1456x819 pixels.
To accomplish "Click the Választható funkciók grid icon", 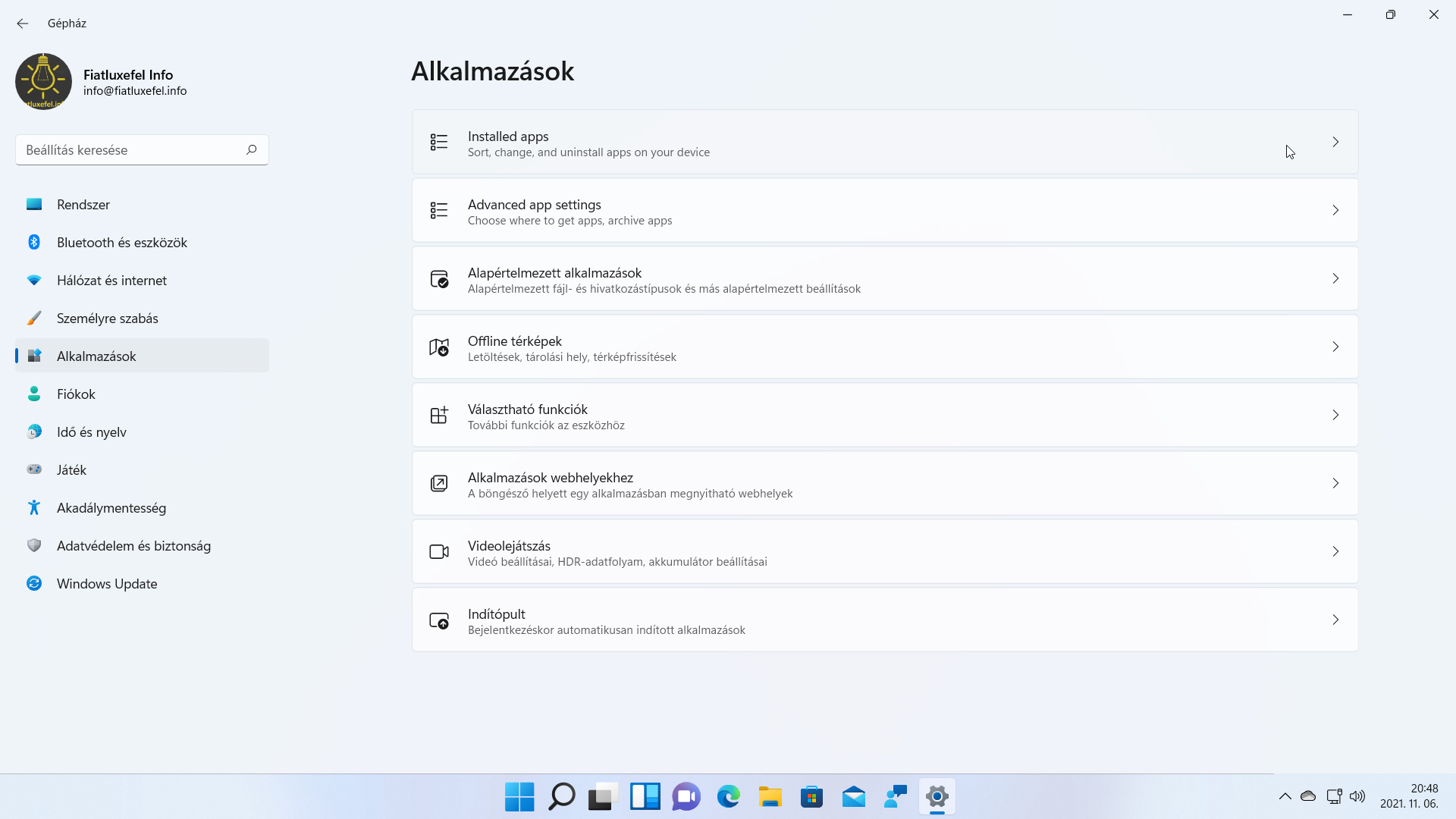I will tap(439, 415).
